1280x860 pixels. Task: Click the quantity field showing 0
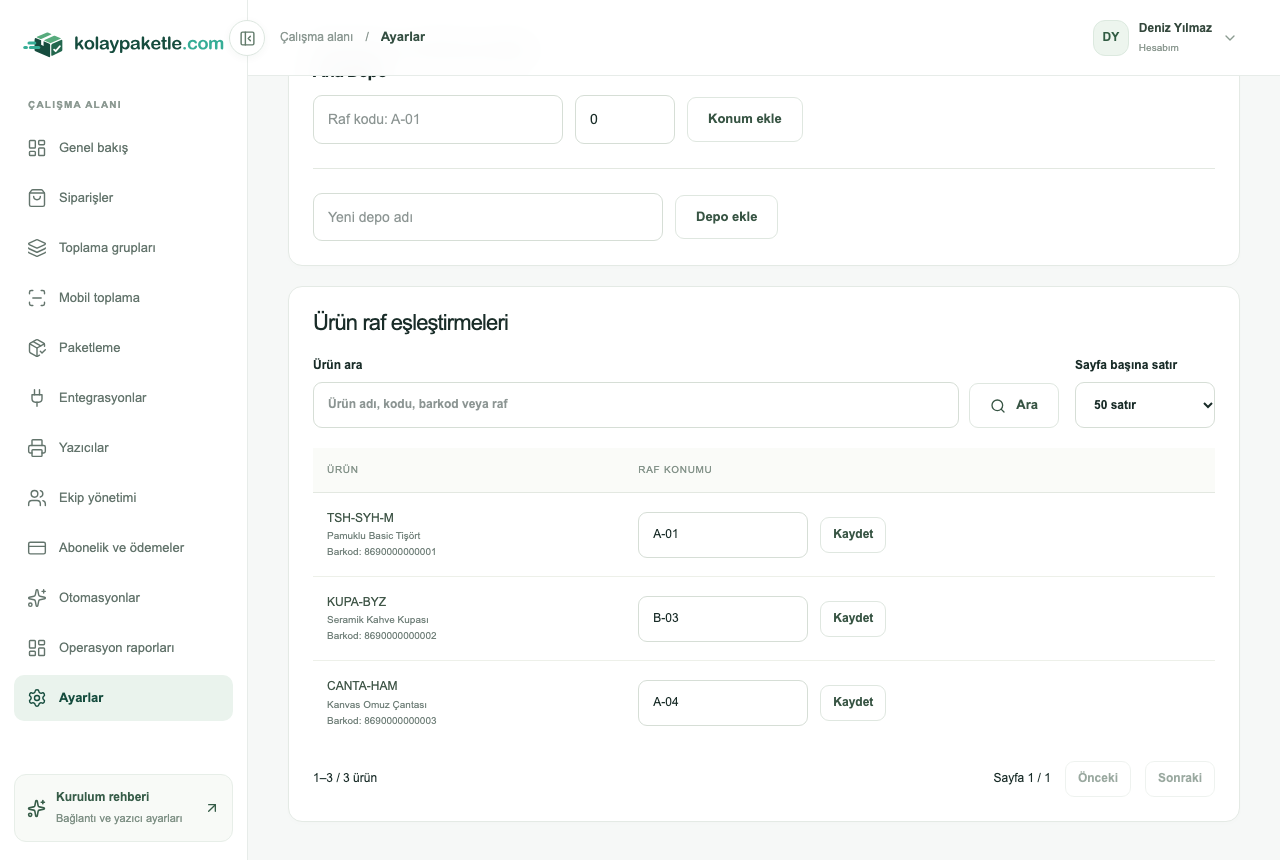(625, 119)
